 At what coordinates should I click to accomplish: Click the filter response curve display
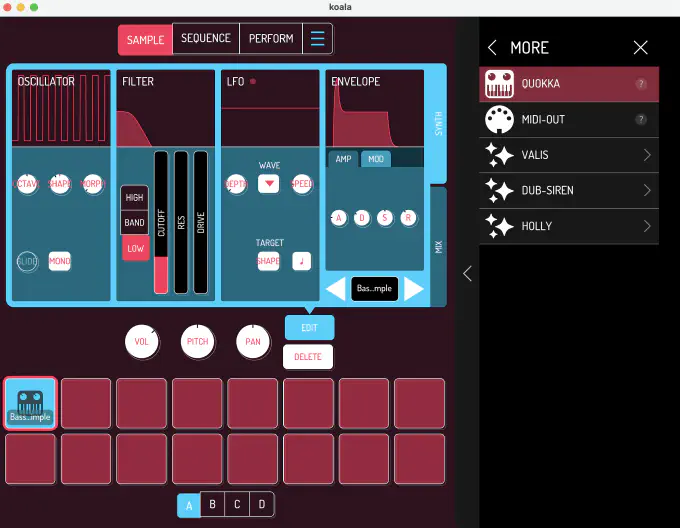[166, 108]
